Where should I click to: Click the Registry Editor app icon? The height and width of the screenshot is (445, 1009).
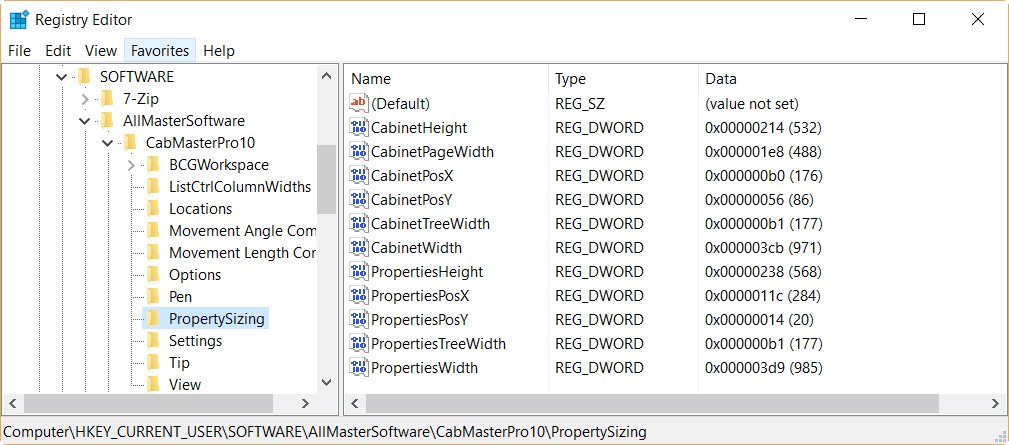pyautogui.click(x=19, y=20)
